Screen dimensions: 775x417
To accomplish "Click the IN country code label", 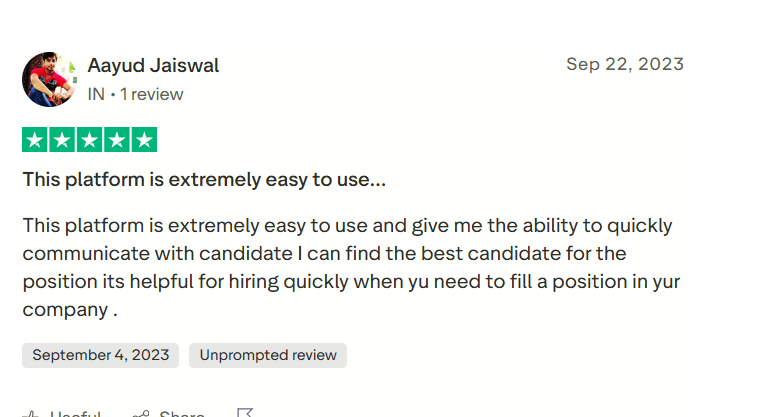I will [x=96, y=94].
